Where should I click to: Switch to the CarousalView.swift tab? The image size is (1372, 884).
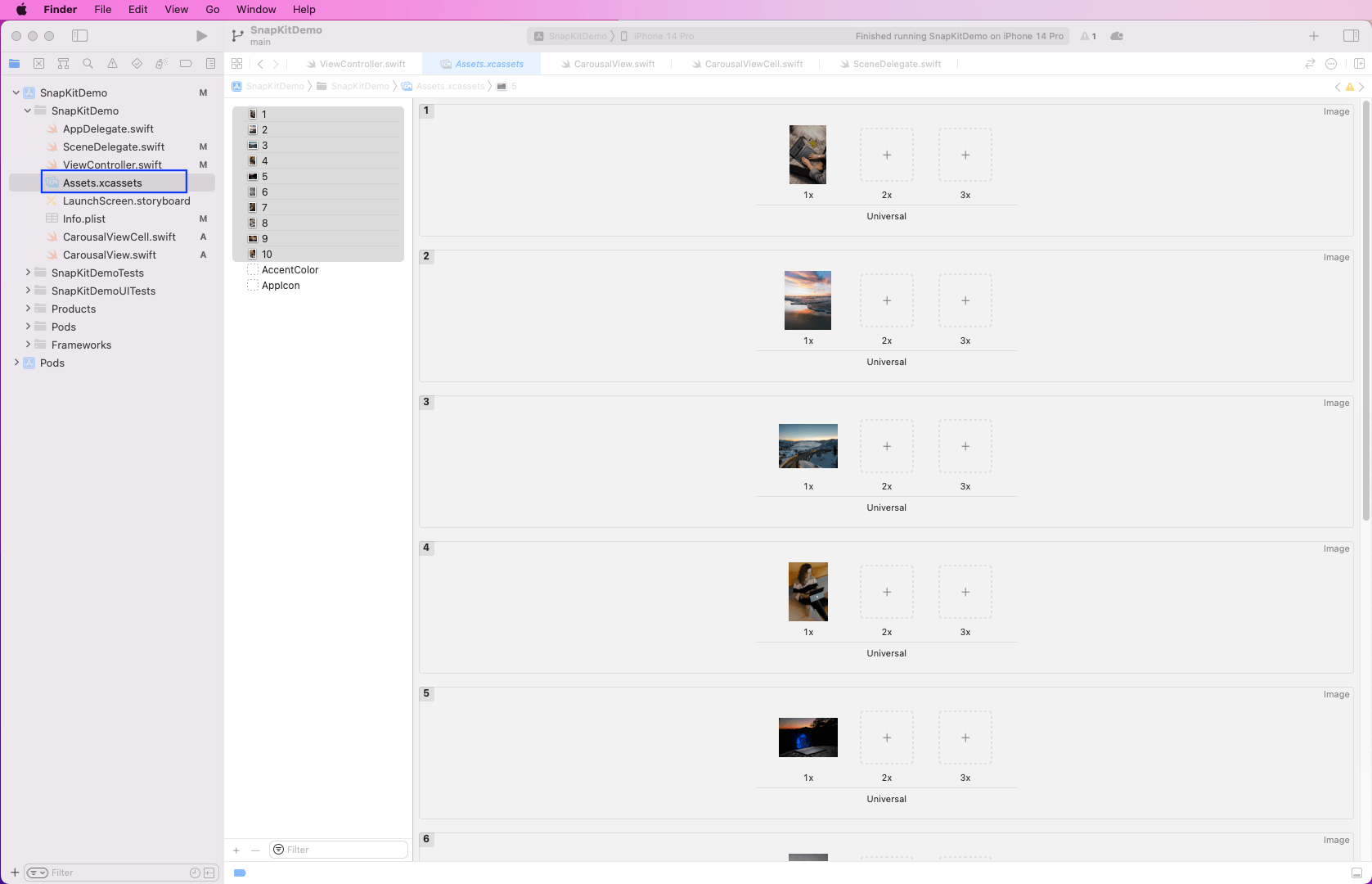pyautogui.click(x=614, y=64)
